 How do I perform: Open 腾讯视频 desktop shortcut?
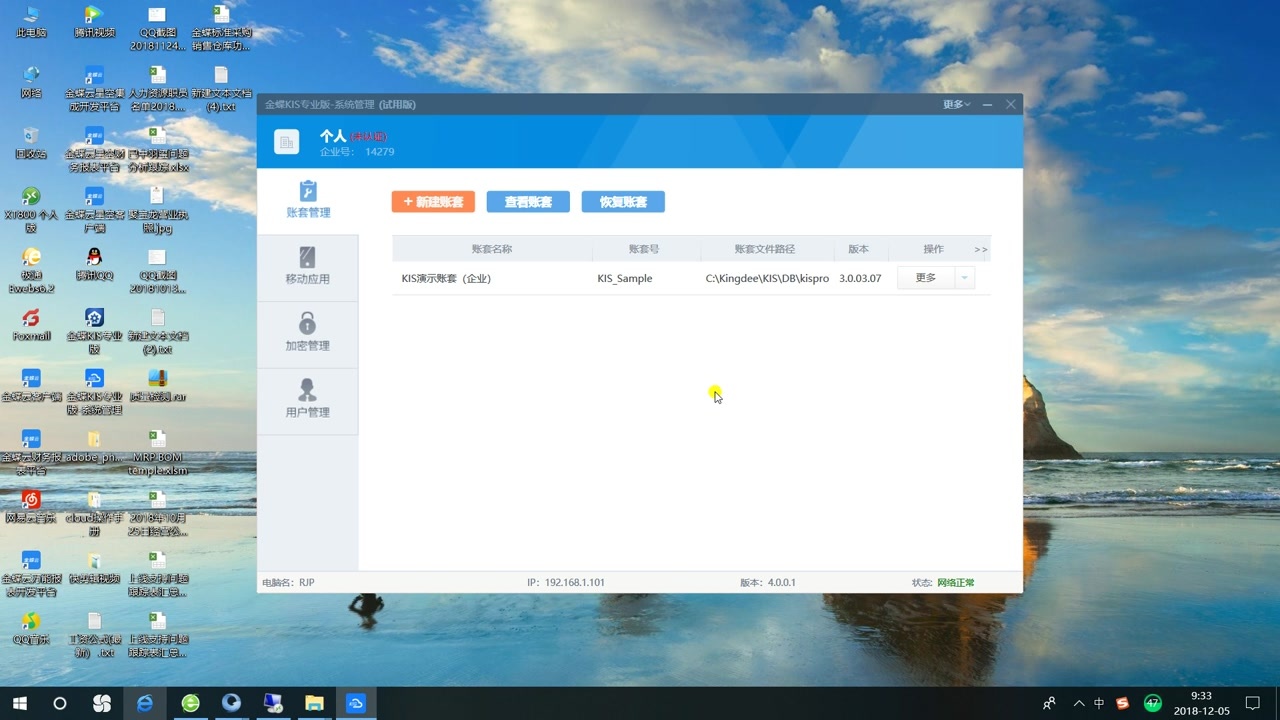pos(94,22)
